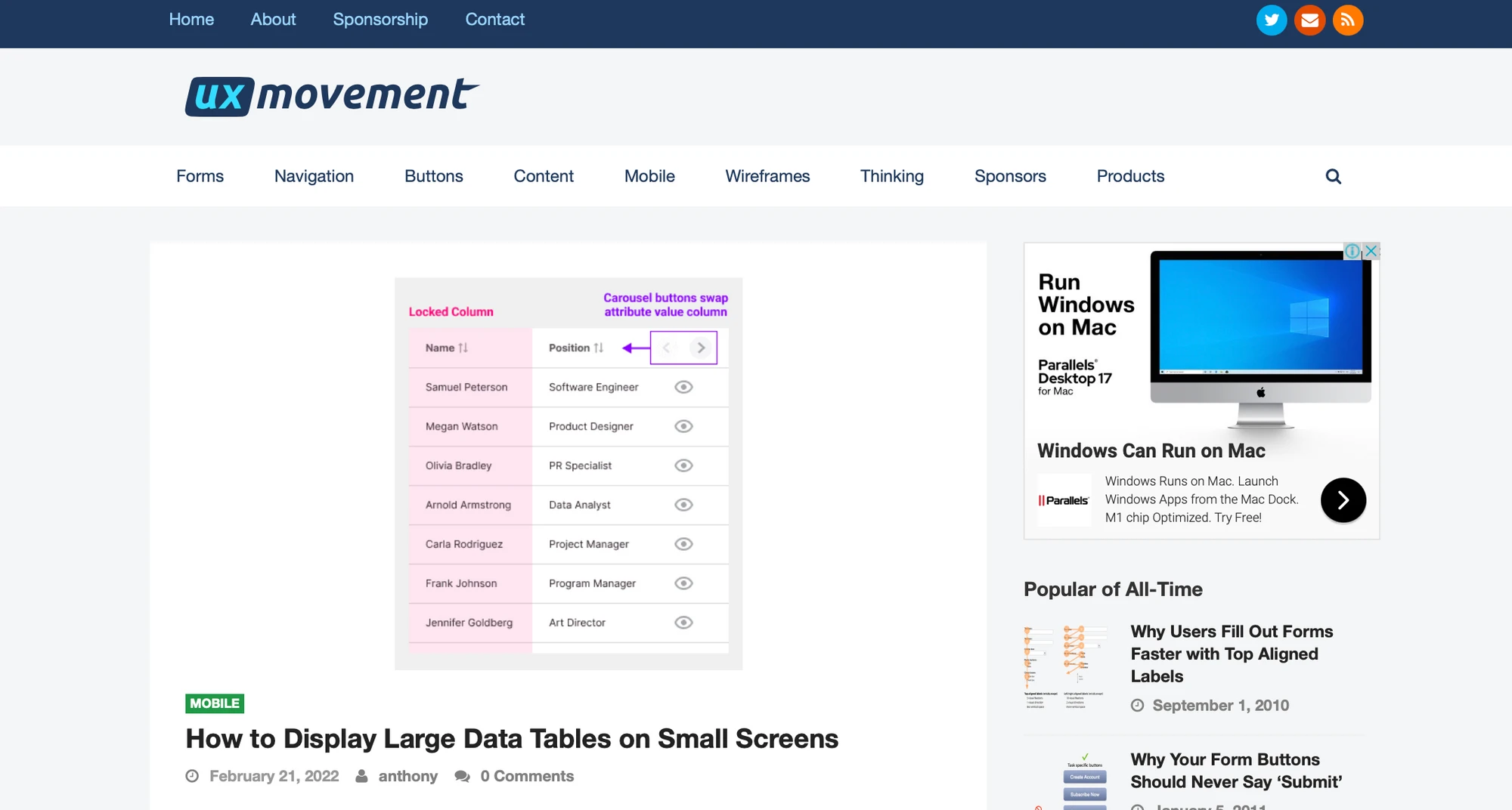Open the Twitter profile icon
This screenshot has height=810, width=1512.
[x=1272, y=20]
